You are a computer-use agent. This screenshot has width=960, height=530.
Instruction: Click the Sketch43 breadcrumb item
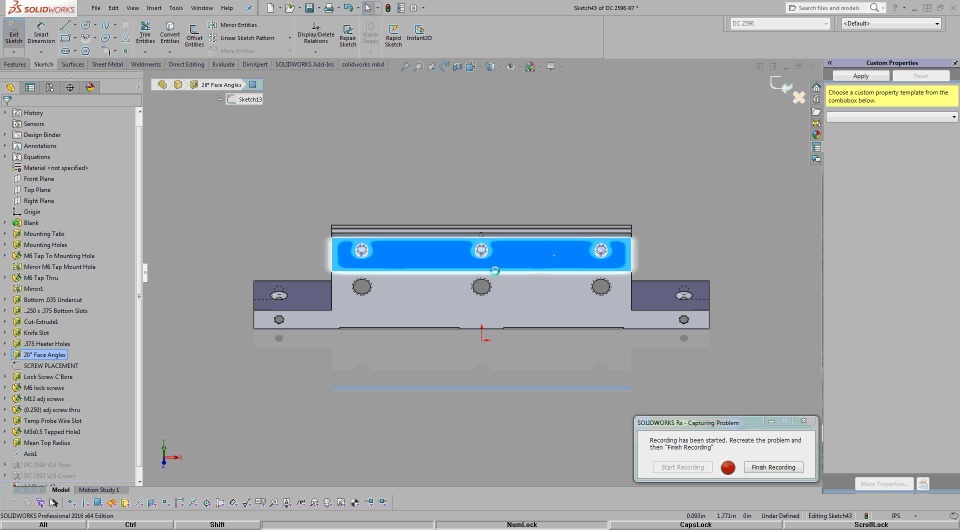point(245,99)
